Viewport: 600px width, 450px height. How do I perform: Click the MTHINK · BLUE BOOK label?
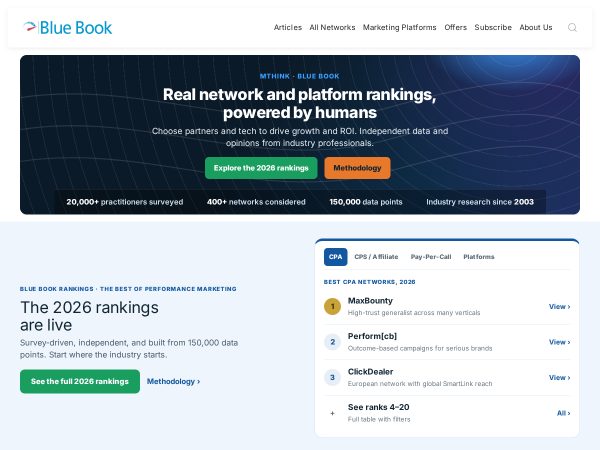[x=300, y=76]
